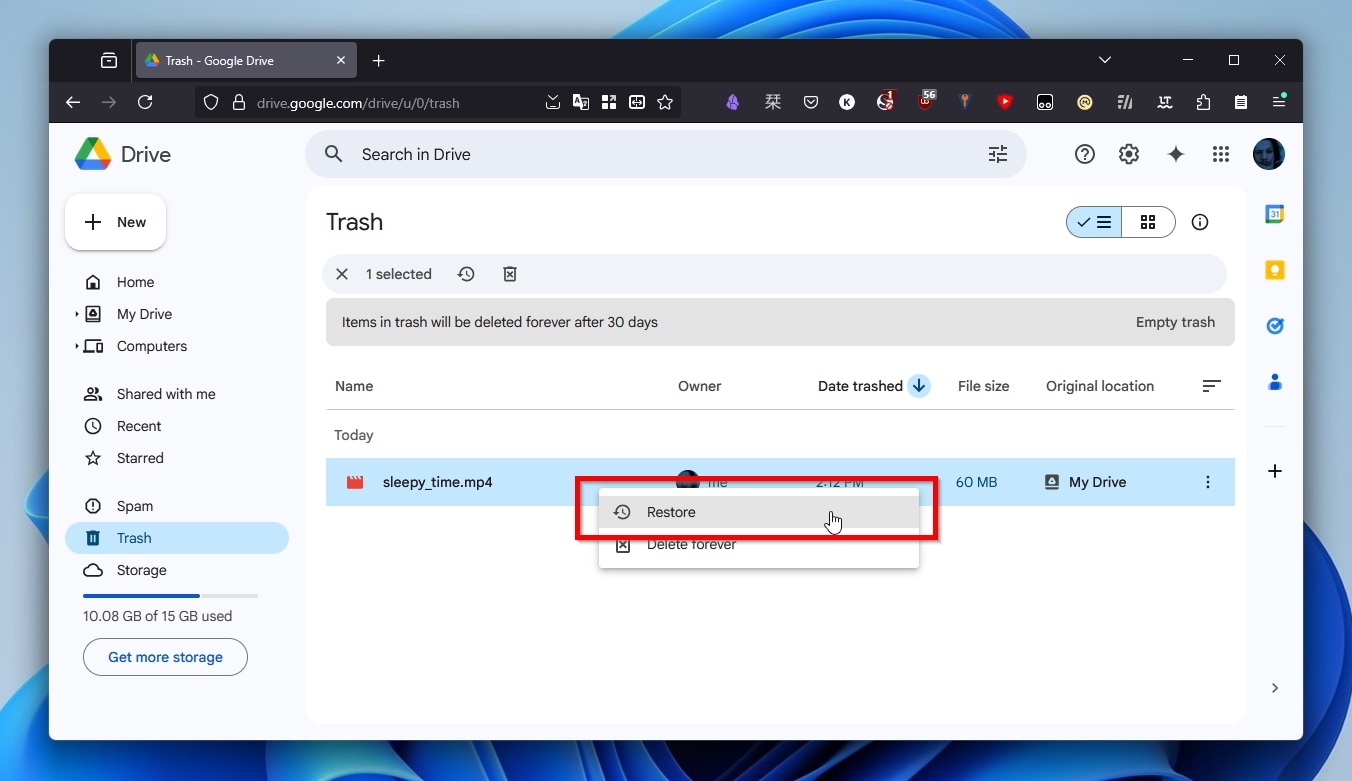Expand the Computers tree arrow

(77, 346)
